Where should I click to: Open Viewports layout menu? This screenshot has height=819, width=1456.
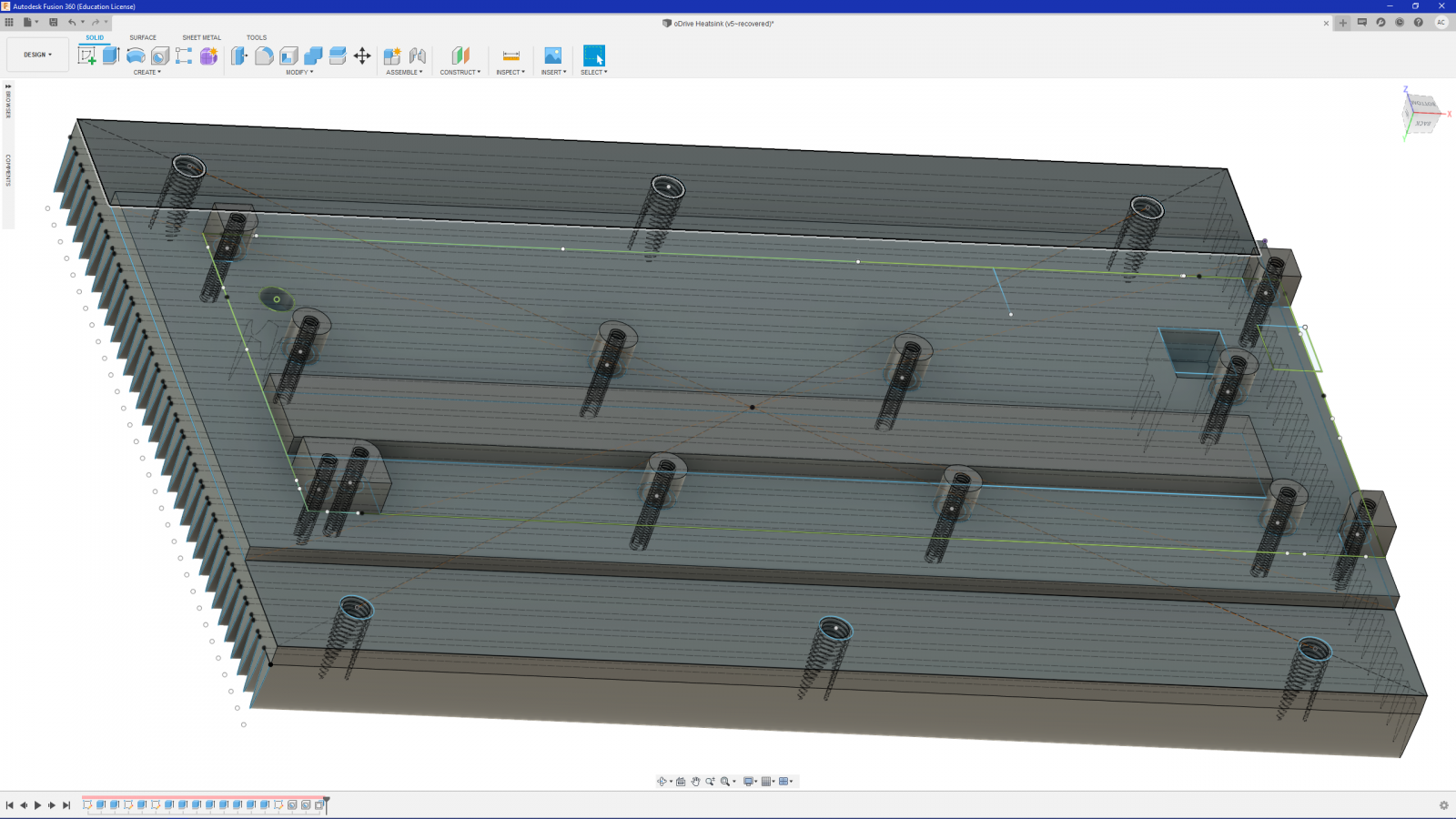[785, 782]
